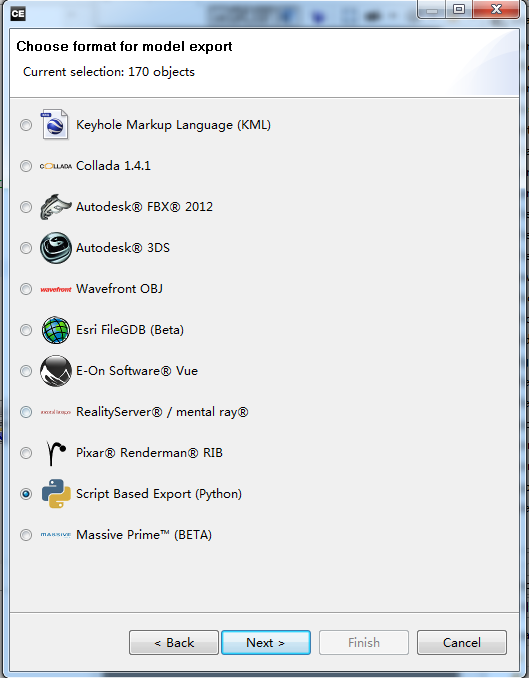This screenshot has height=678, width=529.
Task: Click the Script Based Export (Python) label
Action: [159, 494]
